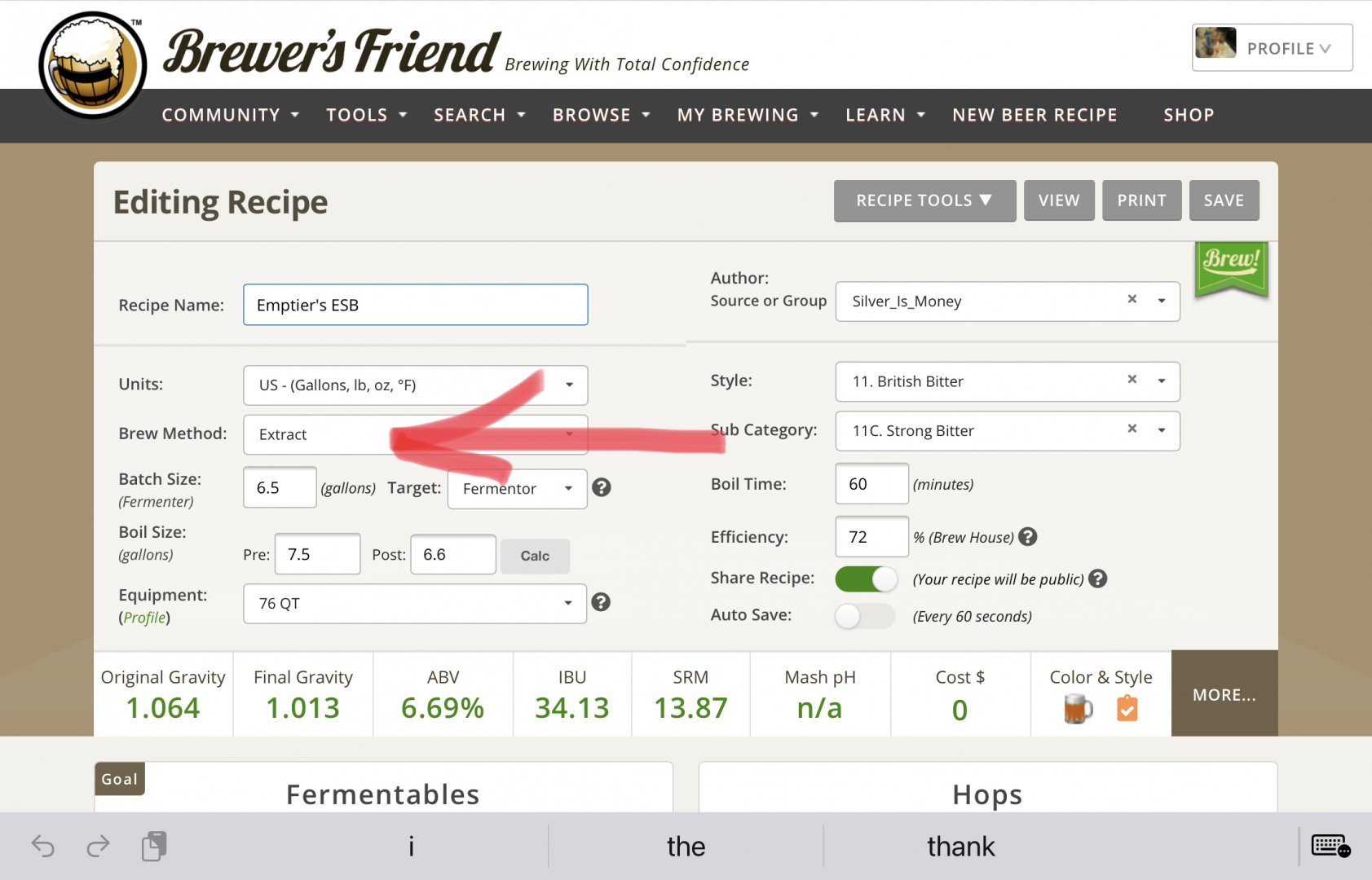Click the profile avatar picture

[x=1215, y=43]
